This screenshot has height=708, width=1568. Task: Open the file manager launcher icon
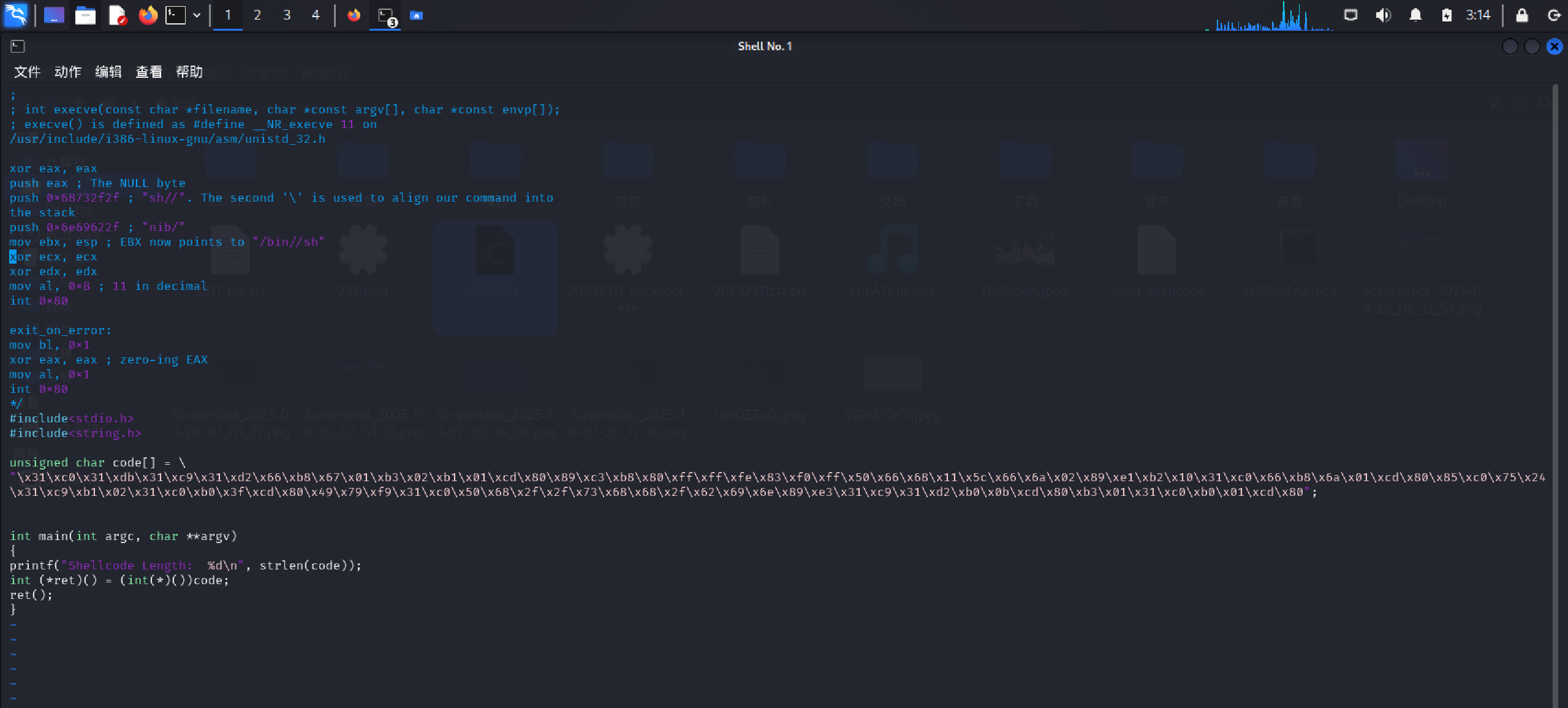[85, 15]
